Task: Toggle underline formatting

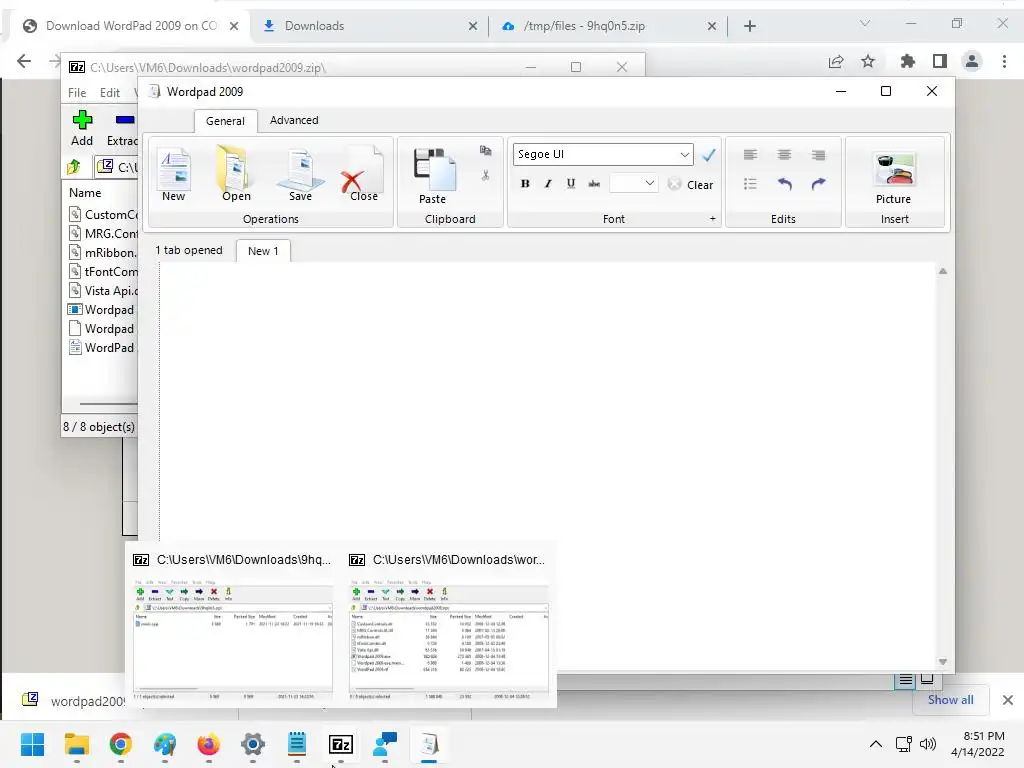Action: (571, 184)
